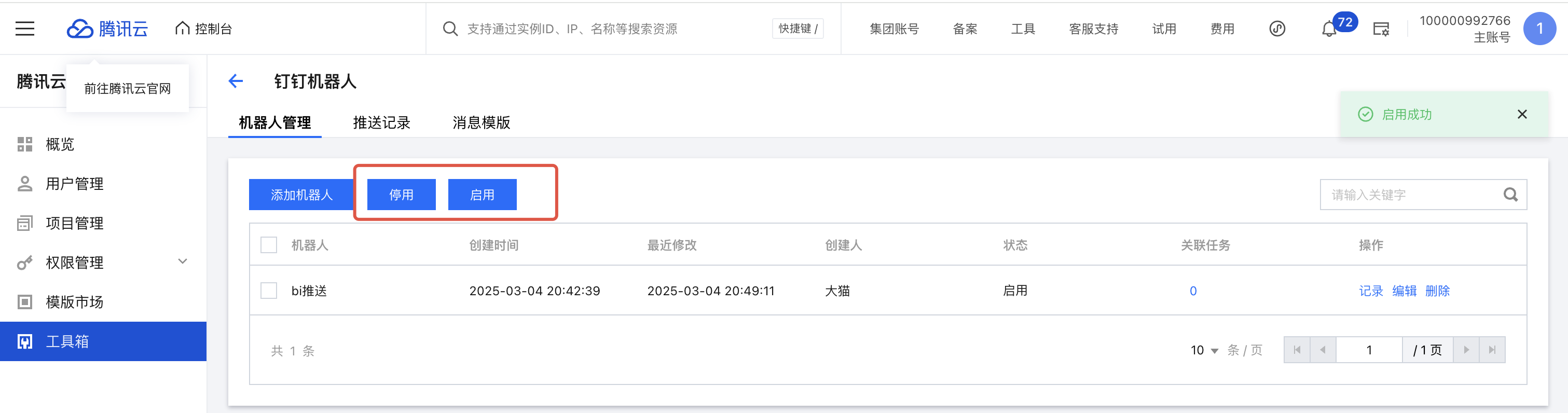Expand the 权限管理 chevron
Viewport: 1568px width, 413px height.
tap(182, 261)
